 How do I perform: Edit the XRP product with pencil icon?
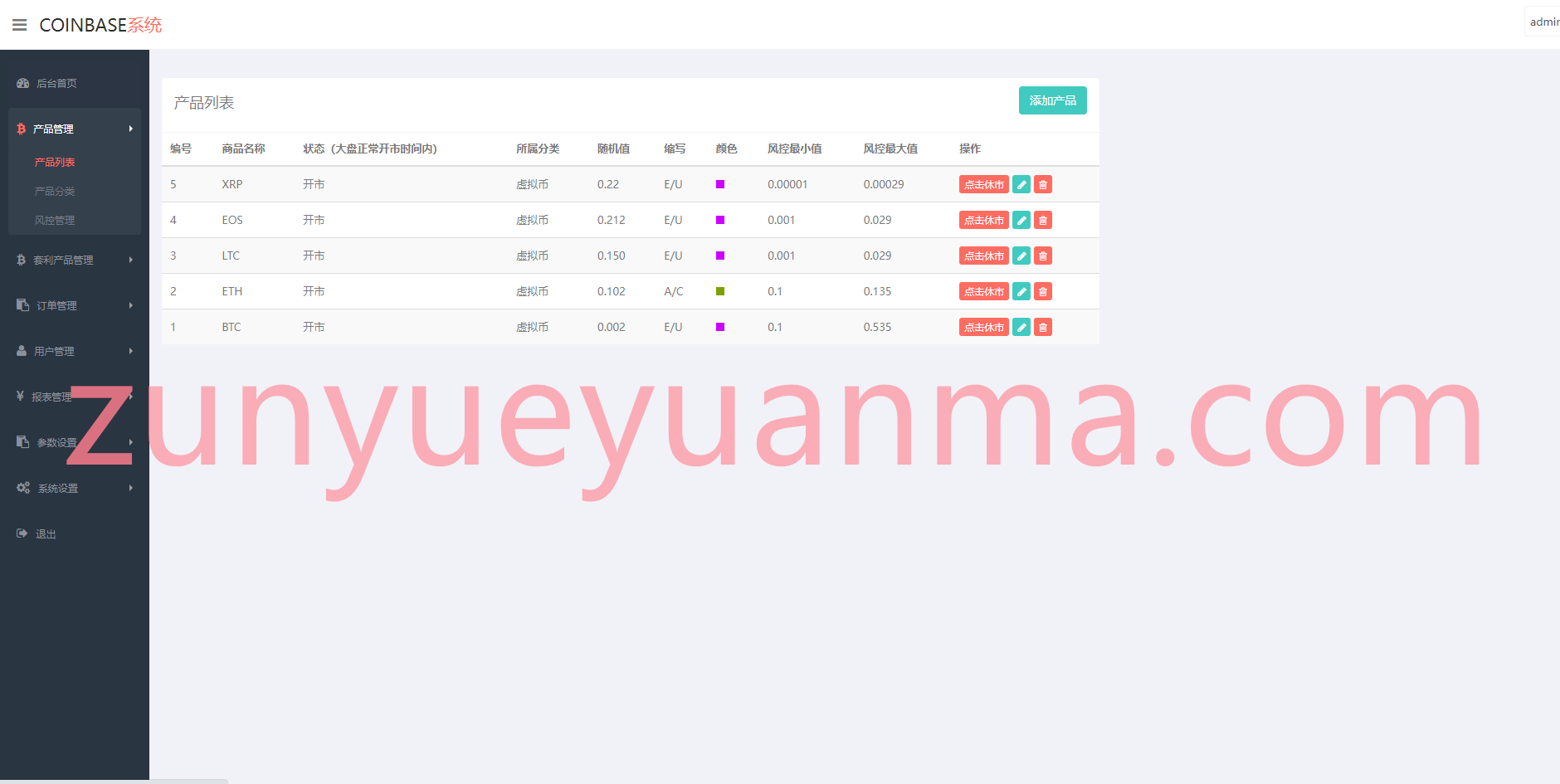pos(1021,184)
